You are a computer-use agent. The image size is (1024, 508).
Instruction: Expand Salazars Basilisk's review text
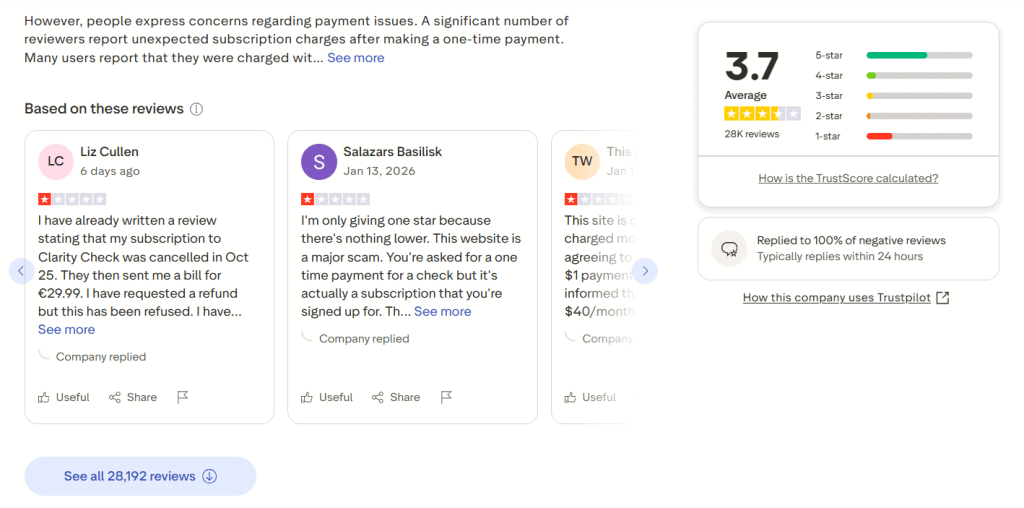click(442, 311)
